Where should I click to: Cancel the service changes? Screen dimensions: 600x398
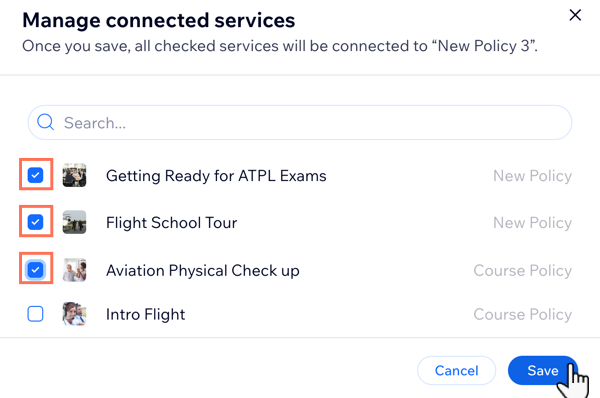click(x=457, y=370)
